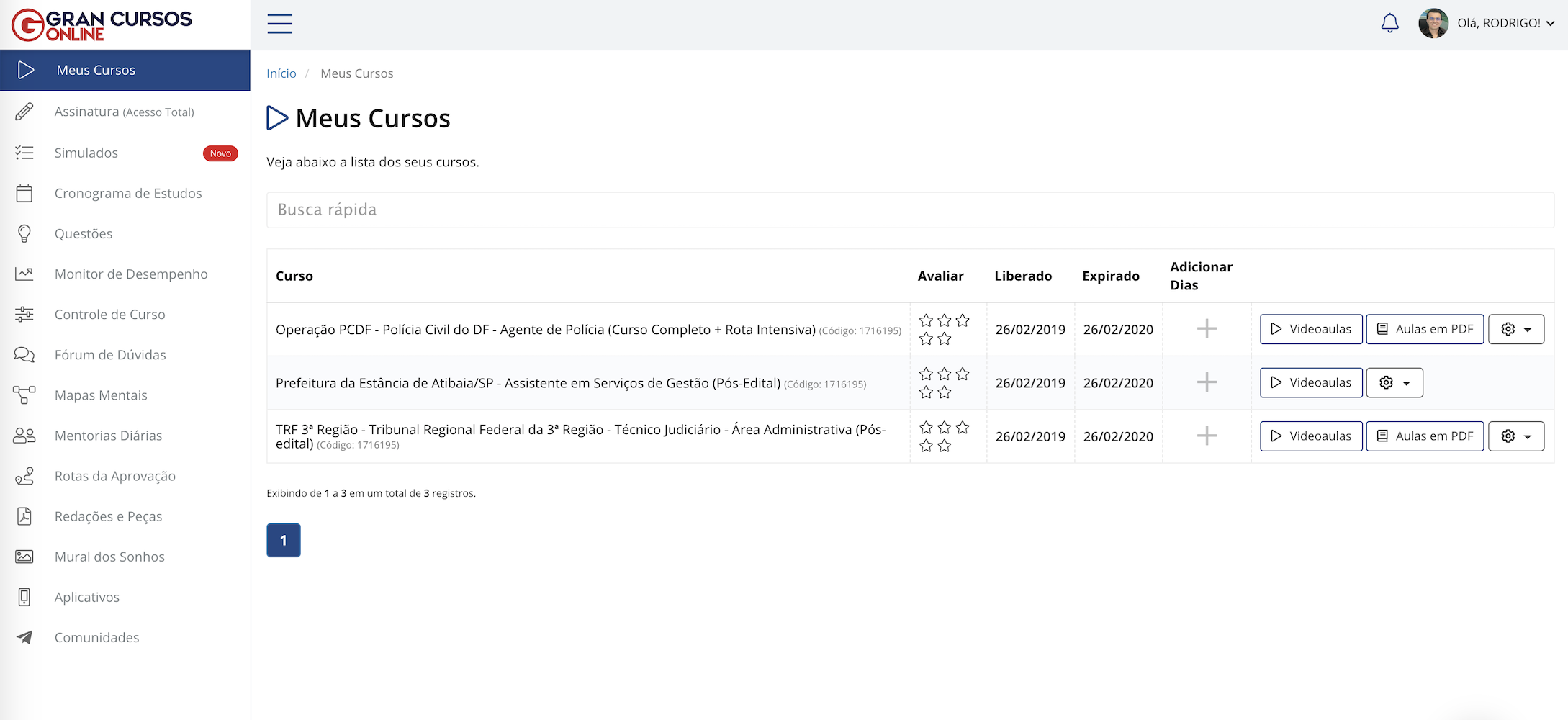Open Aulas em PDF for TRF 3ª Região
The height and width of the screenshot is (720, 1568).
point(1425,436)
